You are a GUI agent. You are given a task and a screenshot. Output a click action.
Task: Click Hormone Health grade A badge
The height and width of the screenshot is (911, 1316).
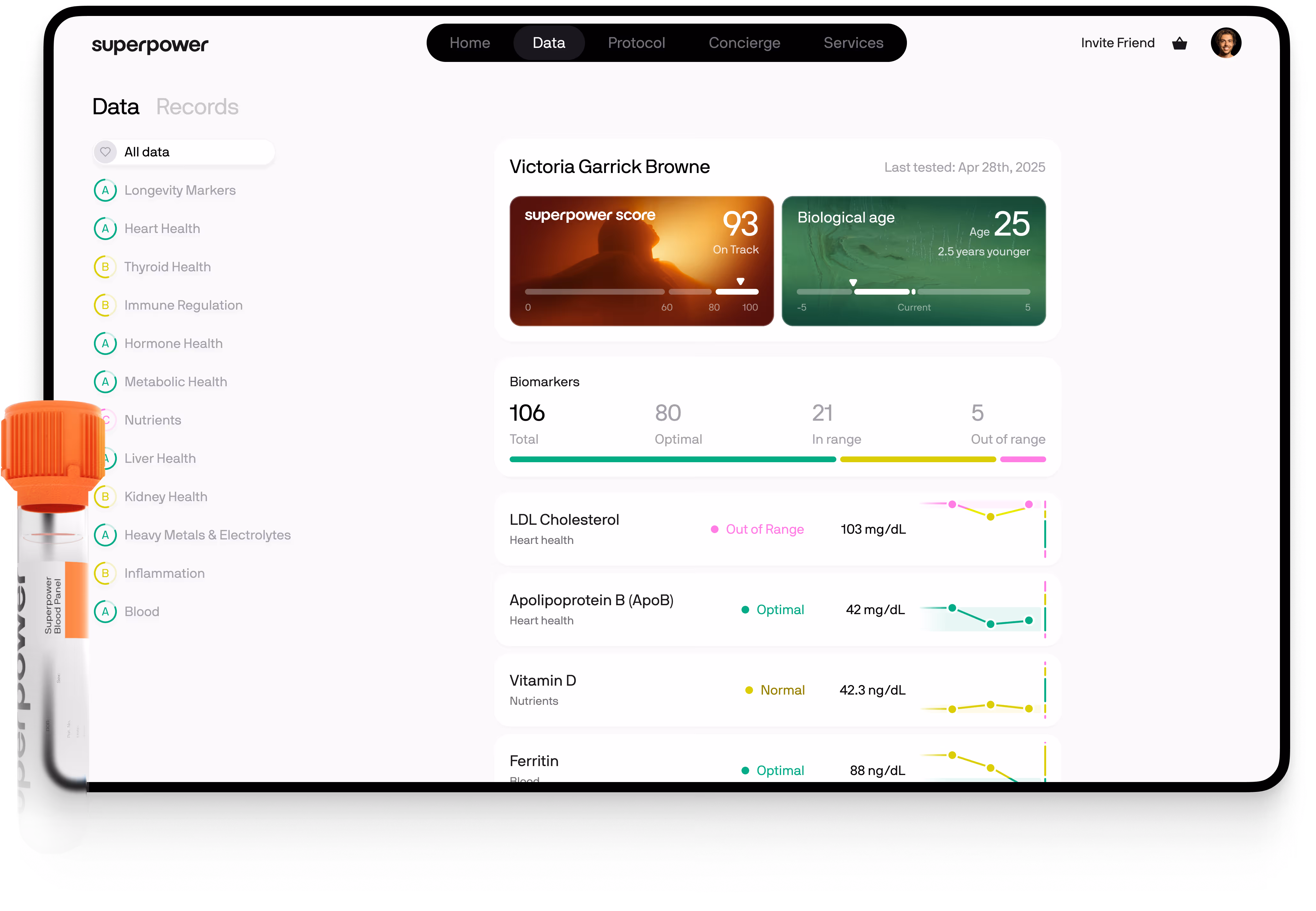pos(105,344)
